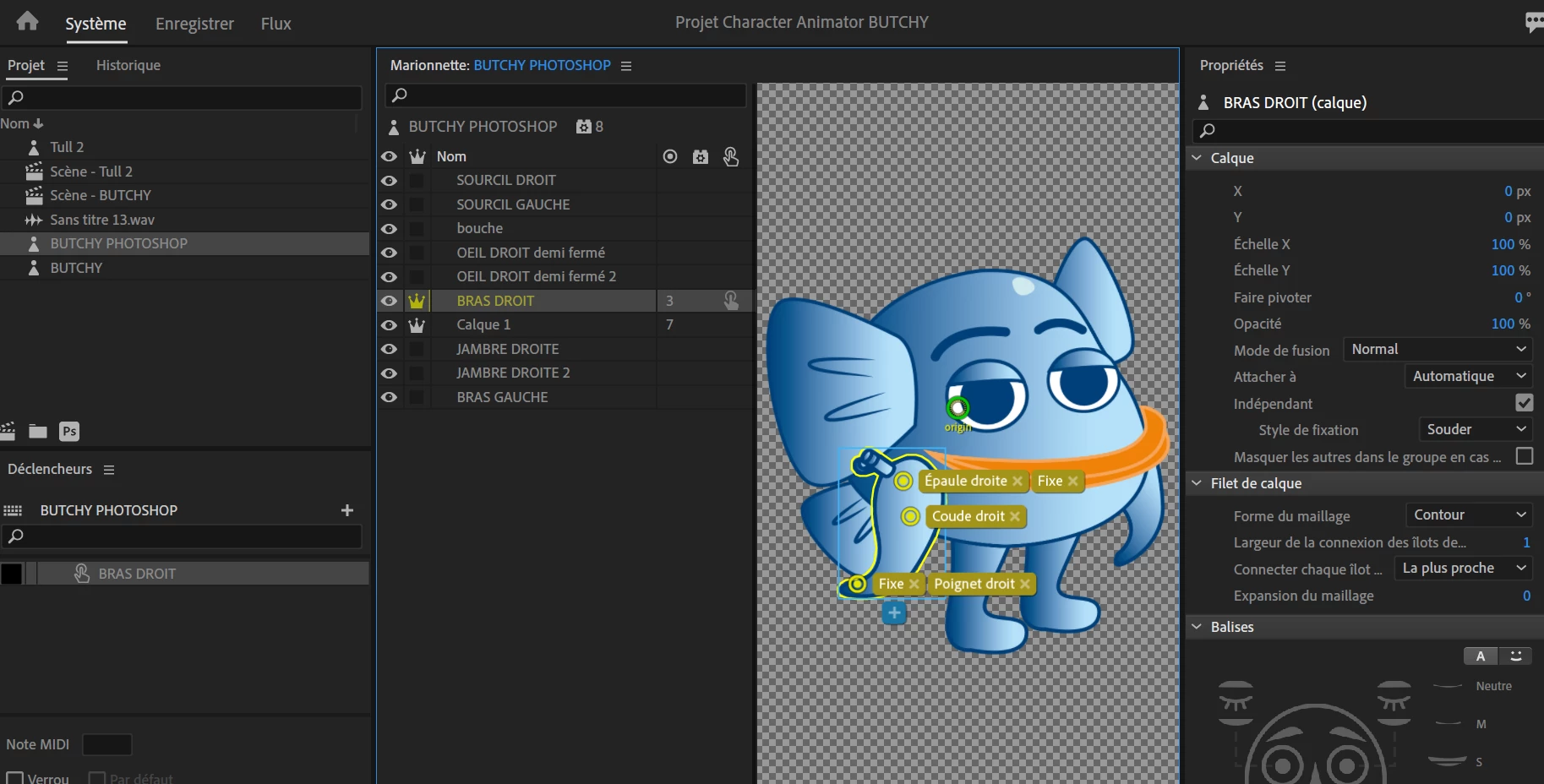Switch tags view to smiley face mode

pos(1516,656)
